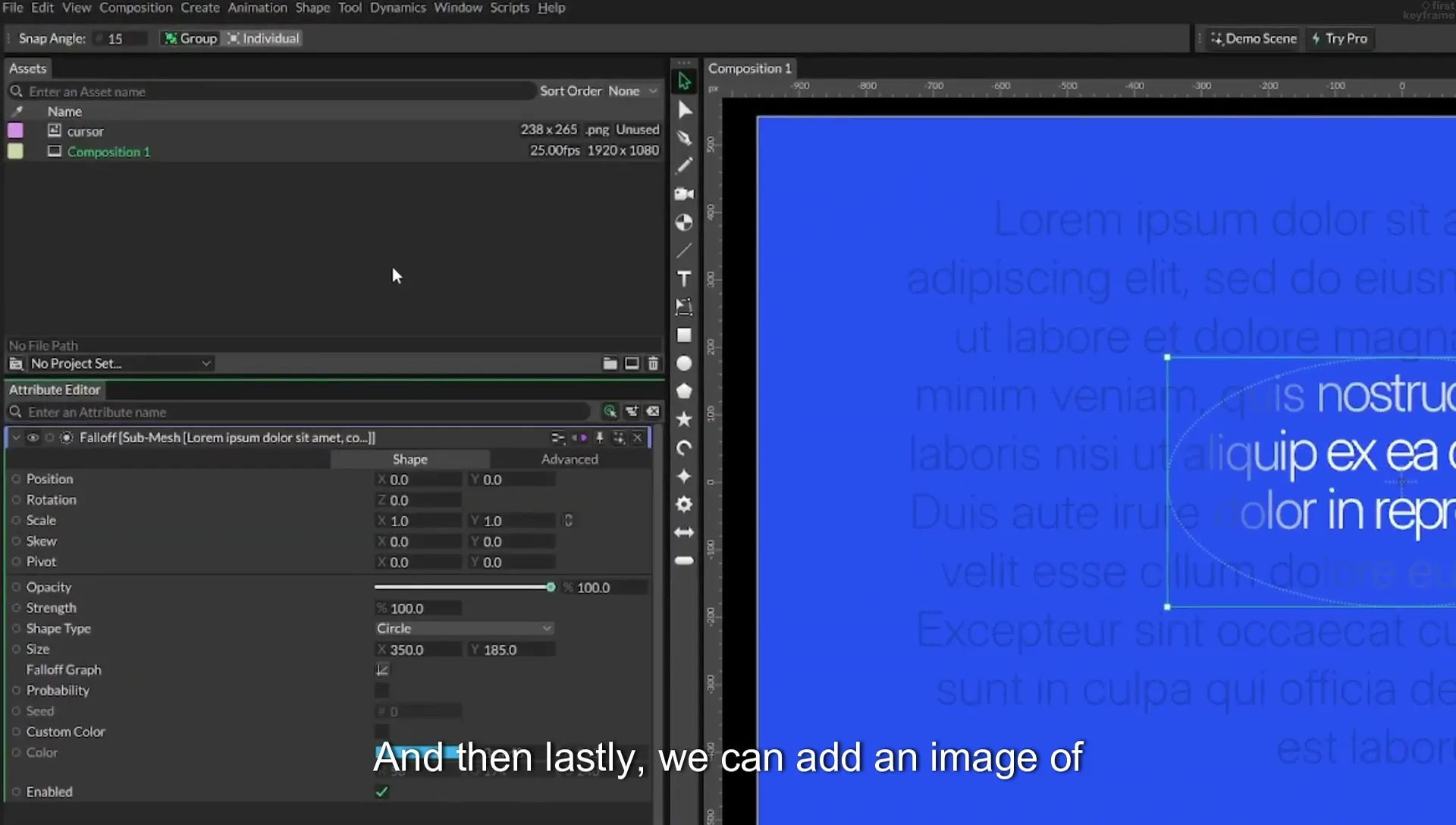Select the Rectangle shape tool
This screenshot has width=1456, height=825.
[x=684, y=335]
